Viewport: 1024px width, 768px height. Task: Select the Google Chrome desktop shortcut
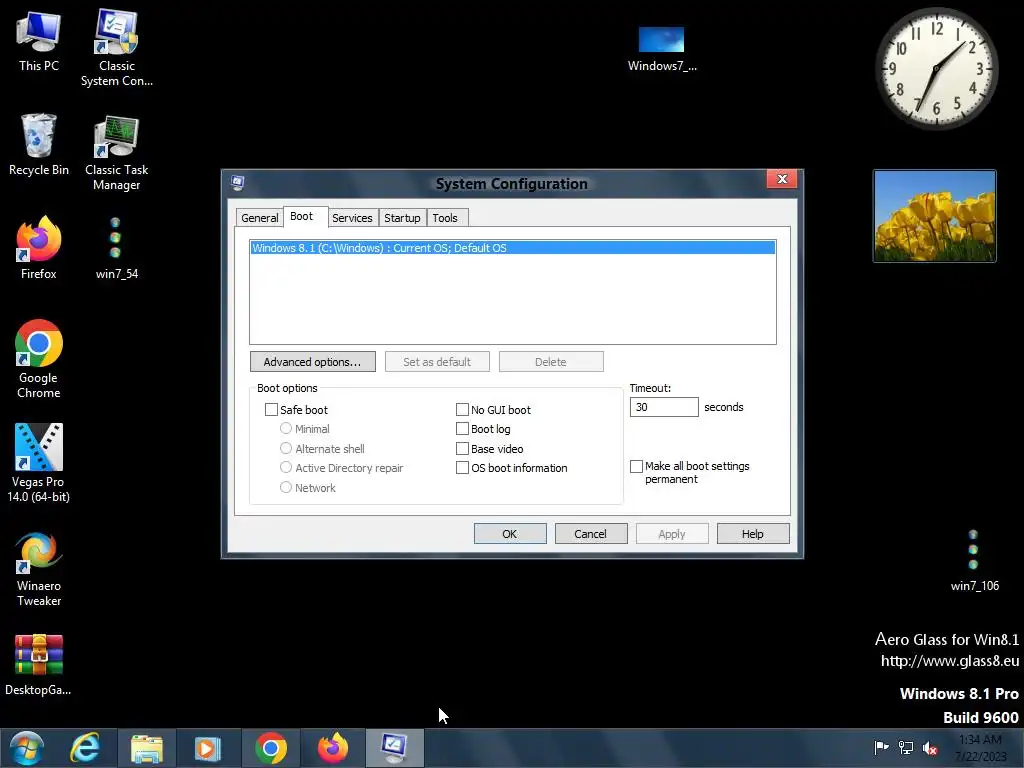(39, 359)
